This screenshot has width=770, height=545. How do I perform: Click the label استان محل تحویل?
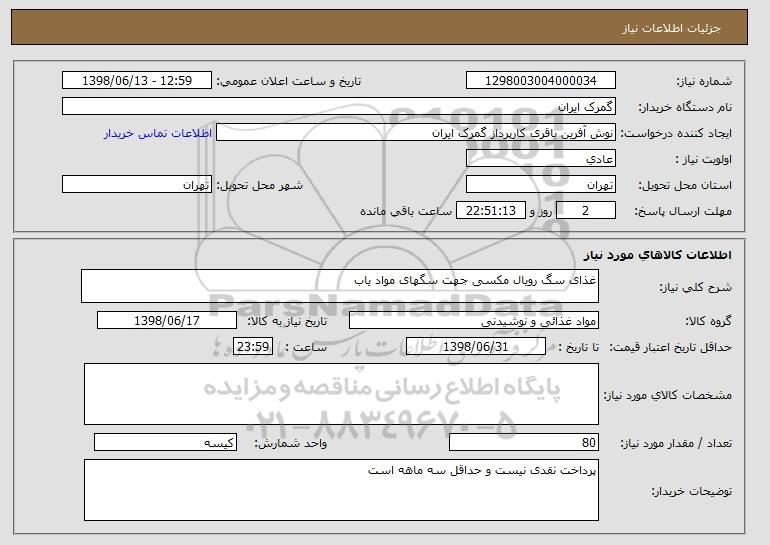point(685,185)
